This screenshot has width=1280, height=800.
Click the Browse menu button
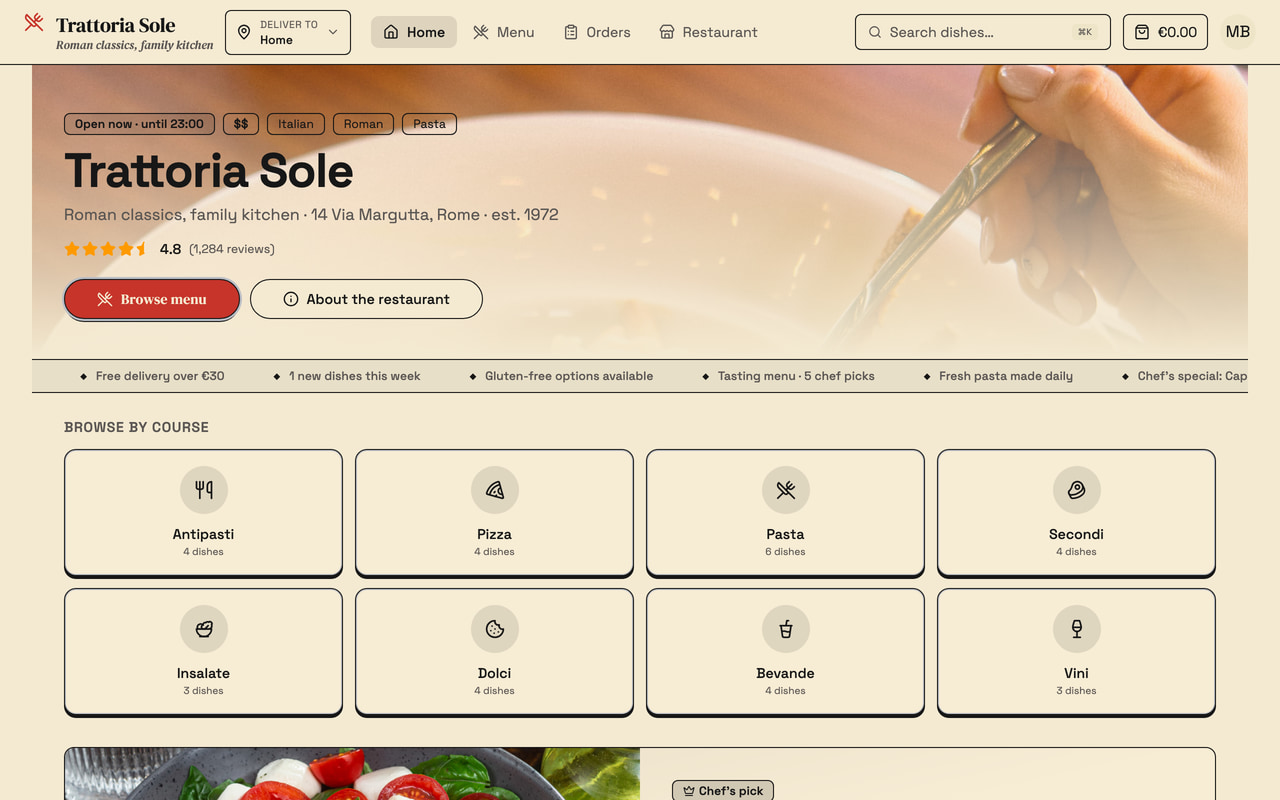pyautogui.click(x=152, y=299)
